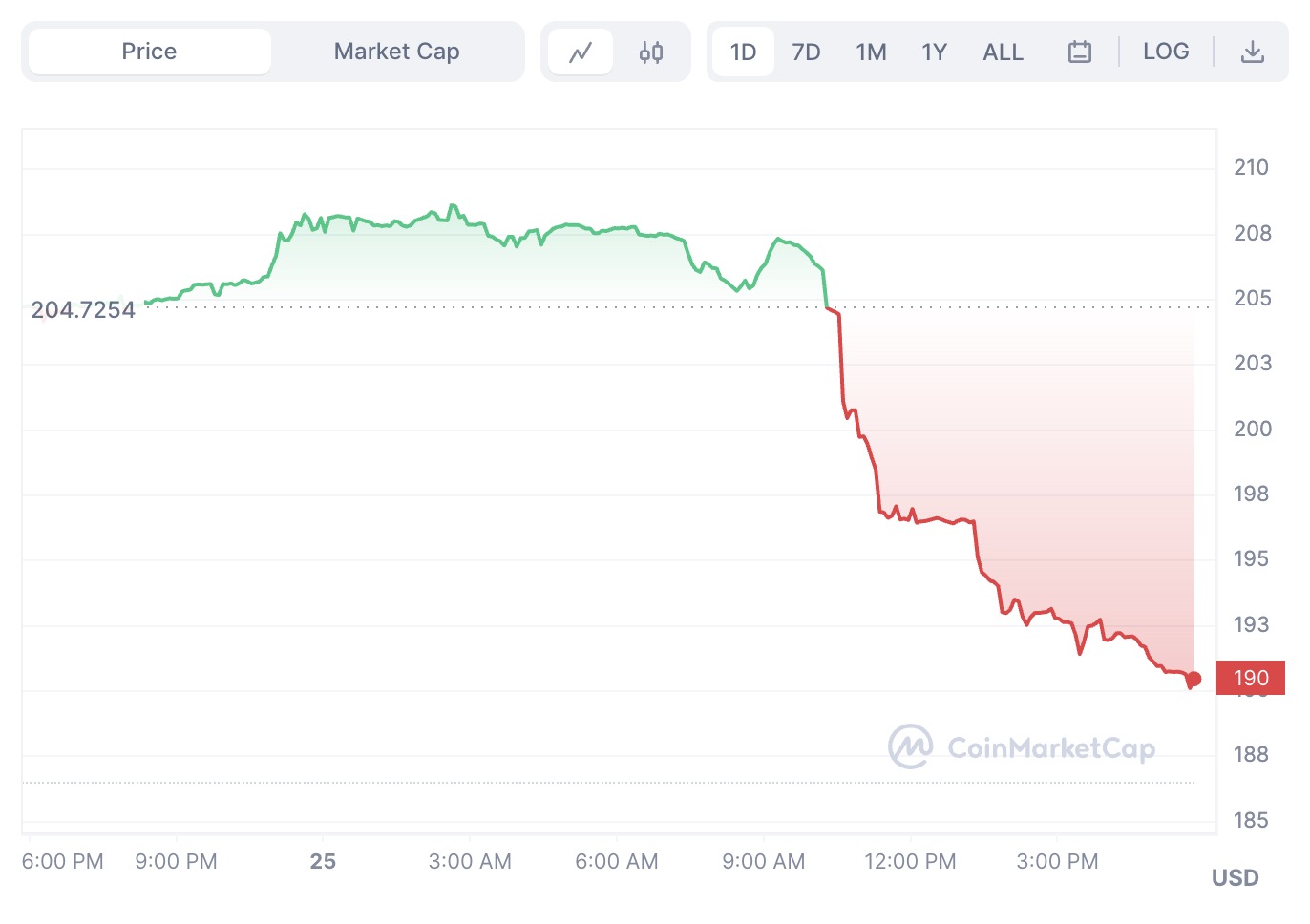The width and height of the screenshot is (1310, 924).
Task: Click the USD currency label
Action: click(1235, 877)
